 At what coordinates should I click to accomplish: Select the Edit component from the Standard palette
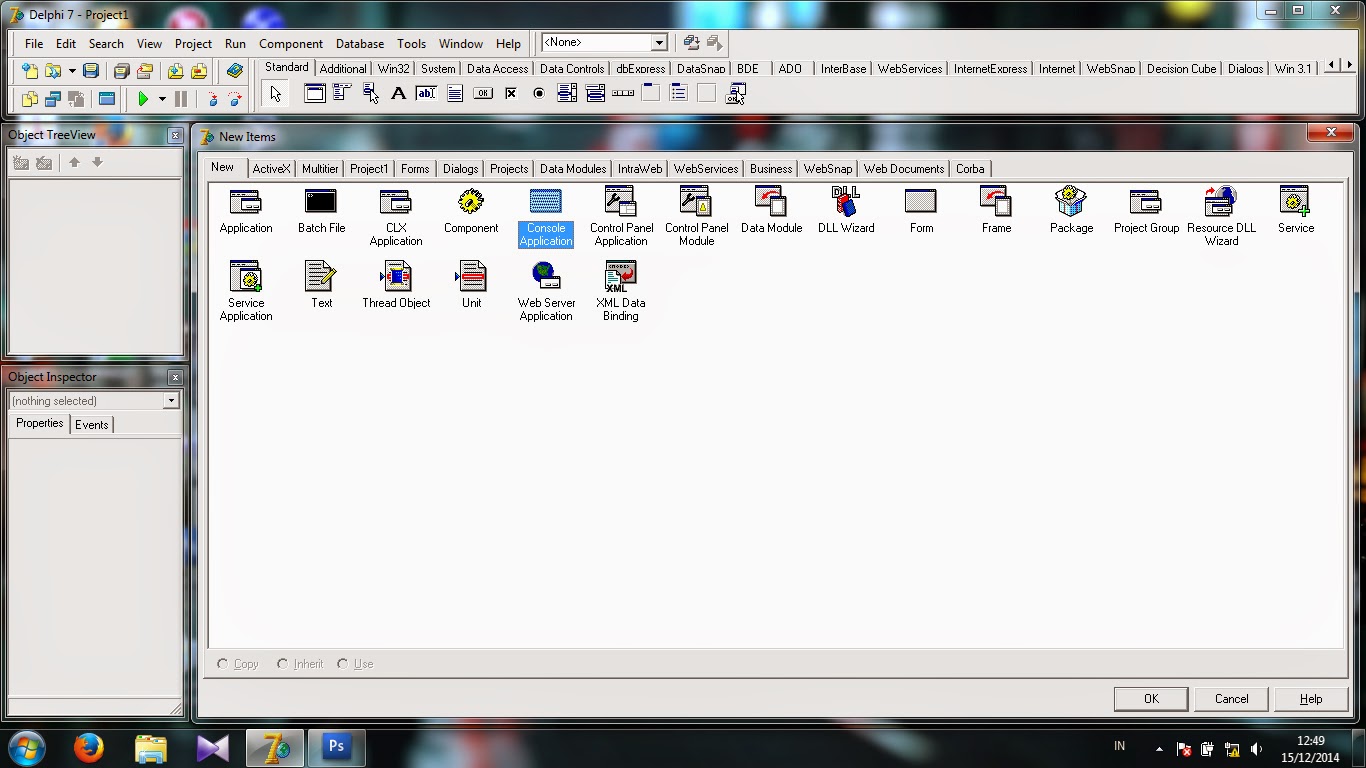(426, 93)
